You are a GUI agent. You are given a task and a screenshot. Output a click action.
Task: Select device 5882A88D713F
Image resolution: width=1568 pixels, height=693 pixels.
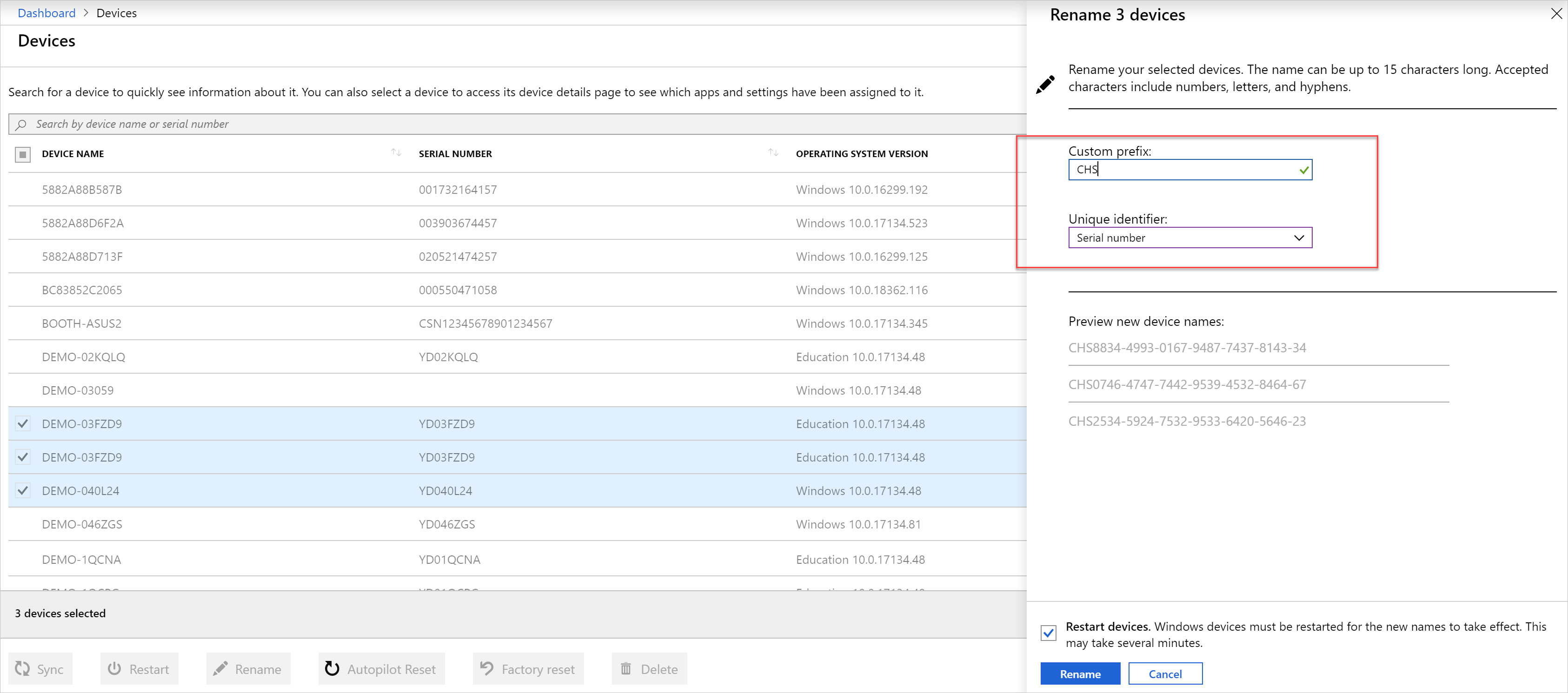[82, 257]
